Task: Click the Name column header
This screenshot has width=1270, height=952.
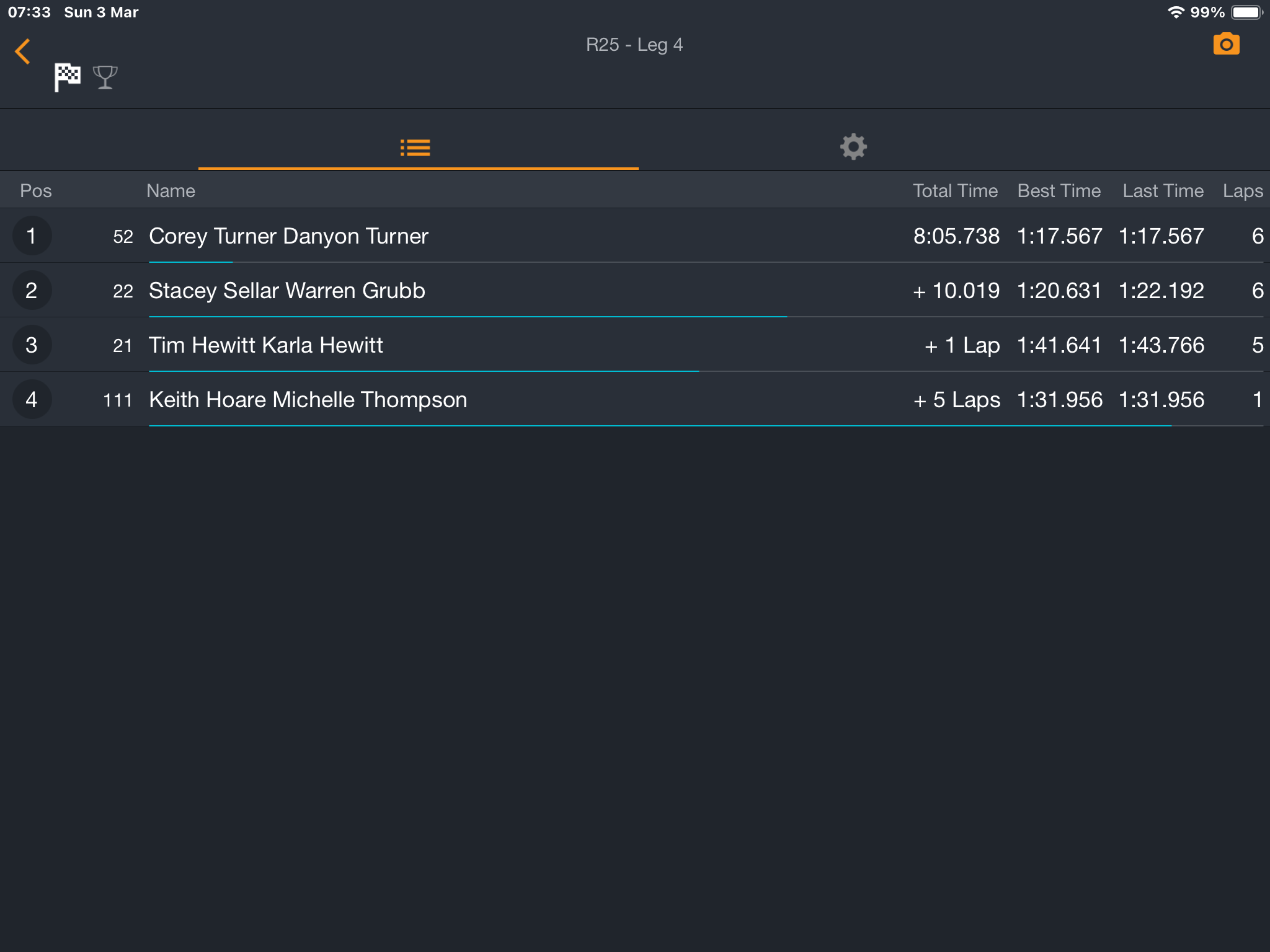Action: coord(171,191)
